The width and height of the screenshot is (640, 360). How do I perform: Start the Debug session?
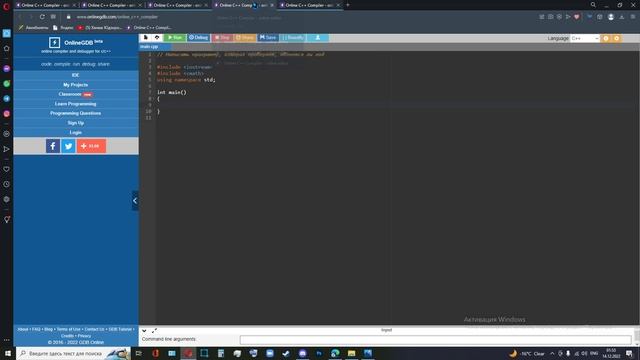click(198, 38)
